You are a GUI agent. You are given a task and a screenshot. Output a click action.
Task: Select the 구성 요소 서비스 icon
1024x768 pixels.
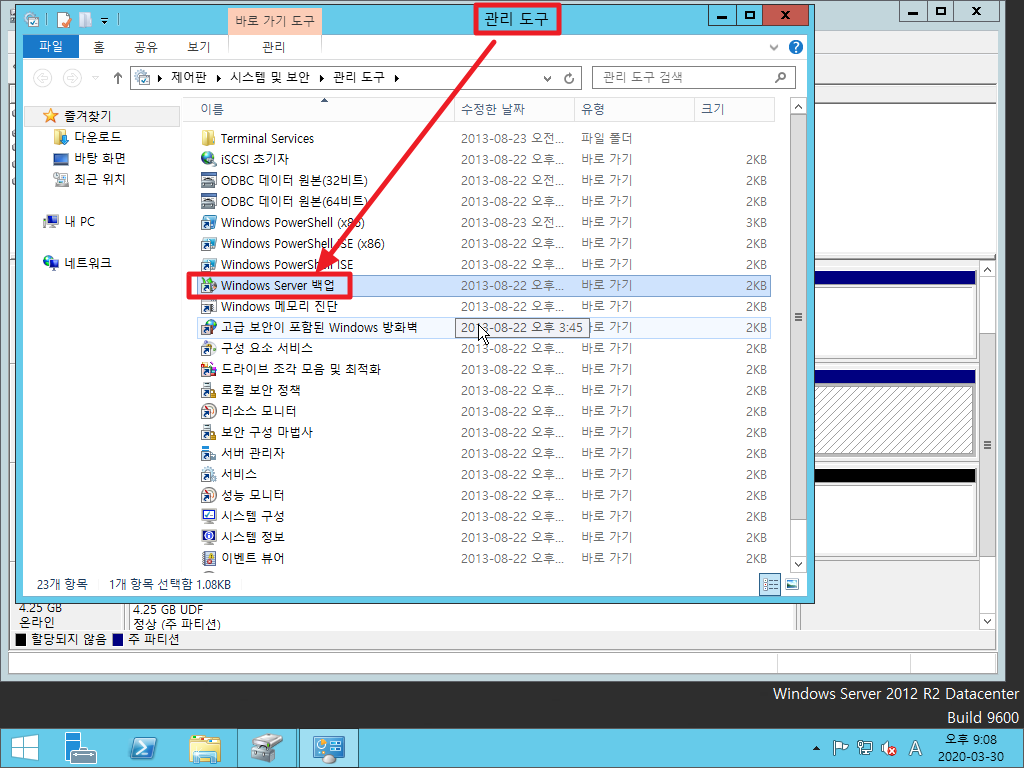[208, 348]
